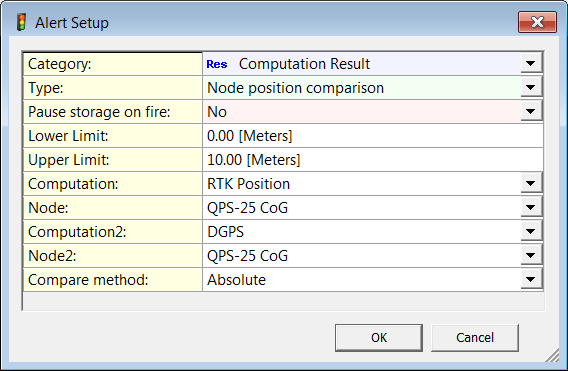Click the window resize grip corner
The height and width of the screenshot is (371, 568).
[553, 355]
